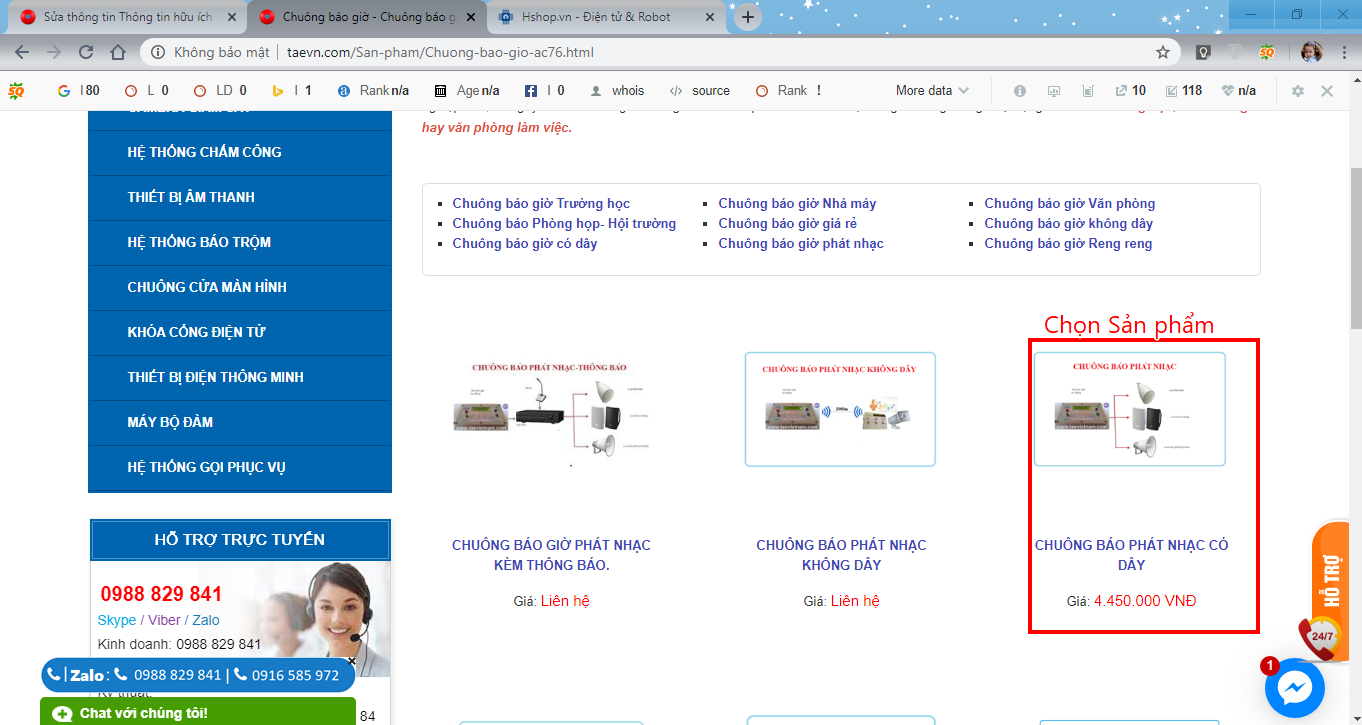
Task: Open Chuông báo giờ giá rẻ link
Action: 788,223
